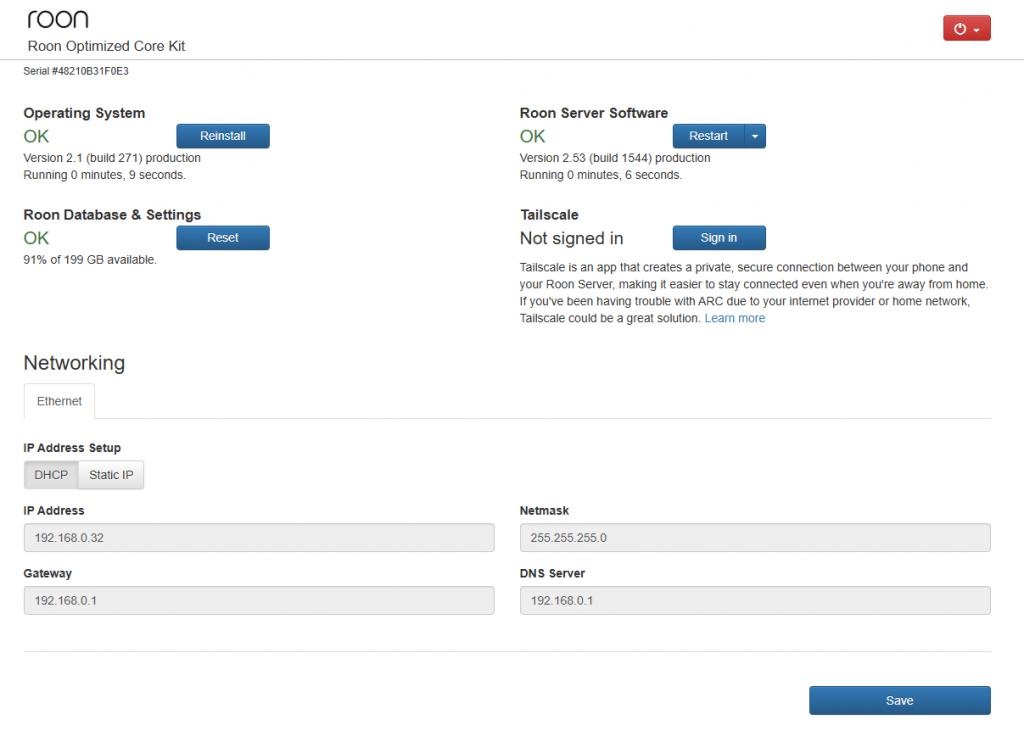Reinstall the Operating System

click(223, 136)
